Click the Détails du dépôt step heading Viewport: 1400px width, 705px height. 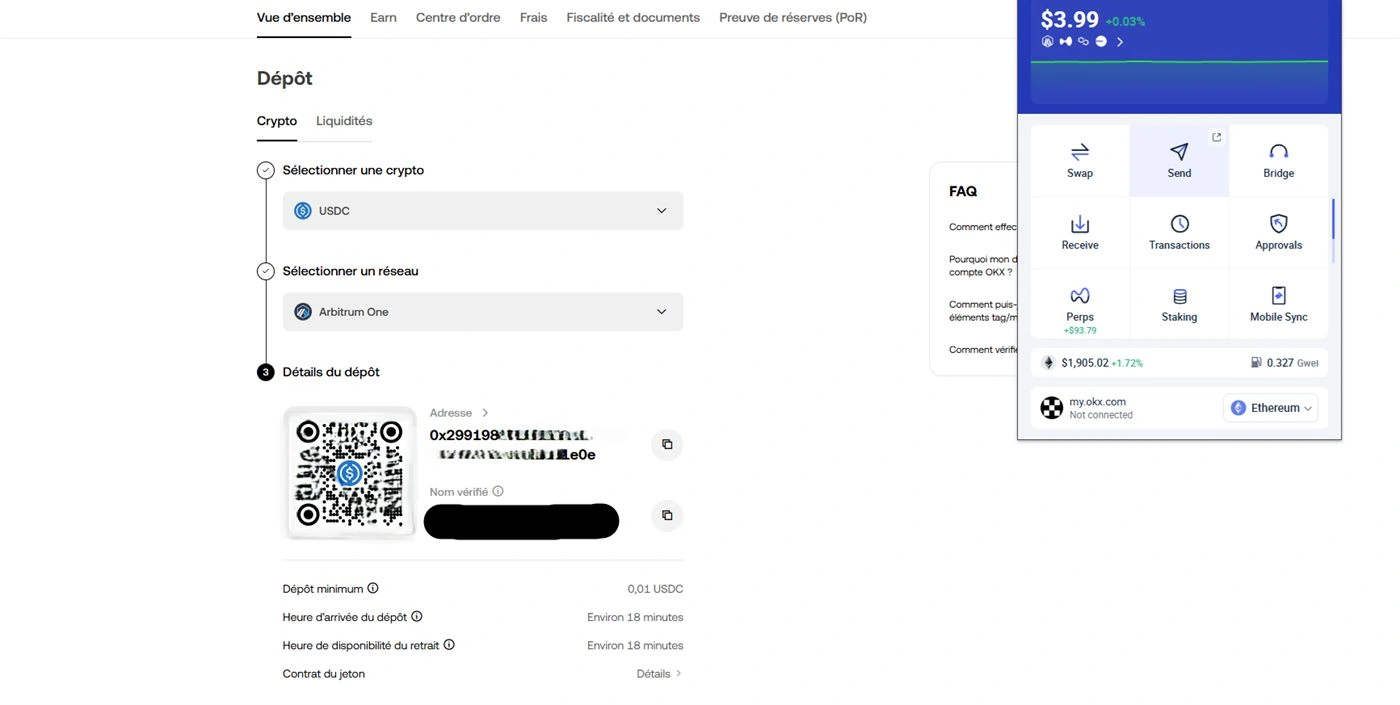click(x=331, y=372)
